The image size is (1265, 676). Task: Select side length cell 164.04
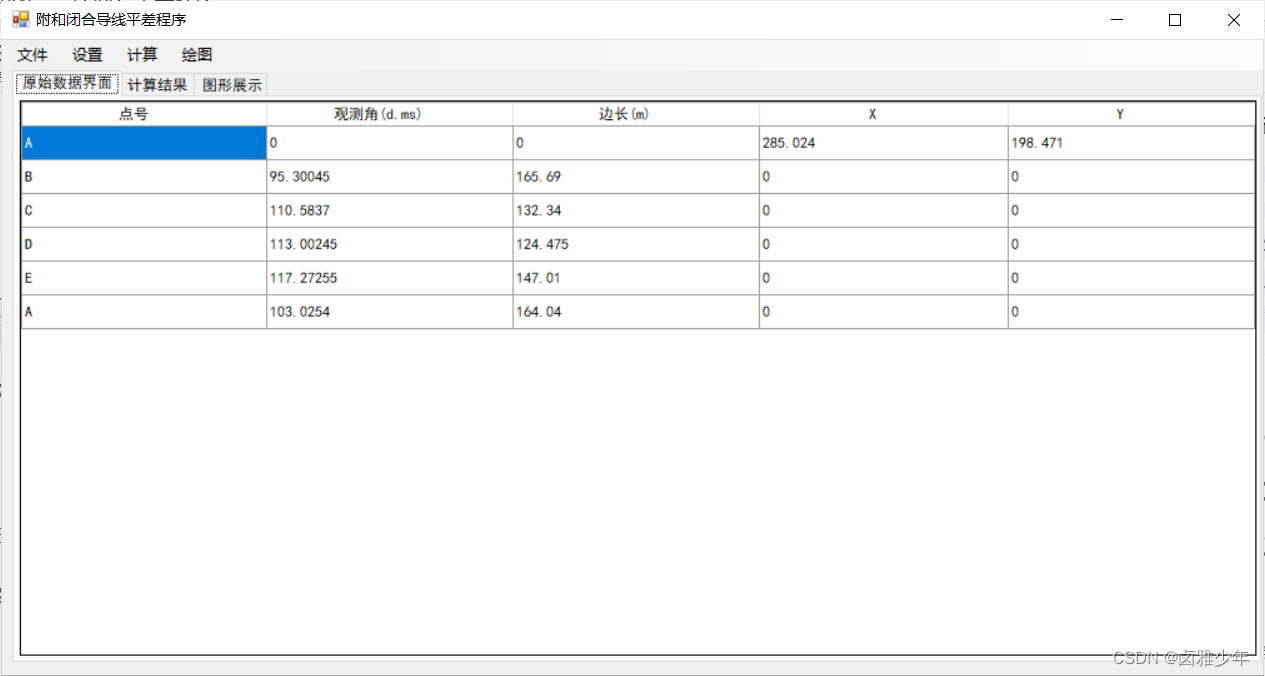point(636,312)
